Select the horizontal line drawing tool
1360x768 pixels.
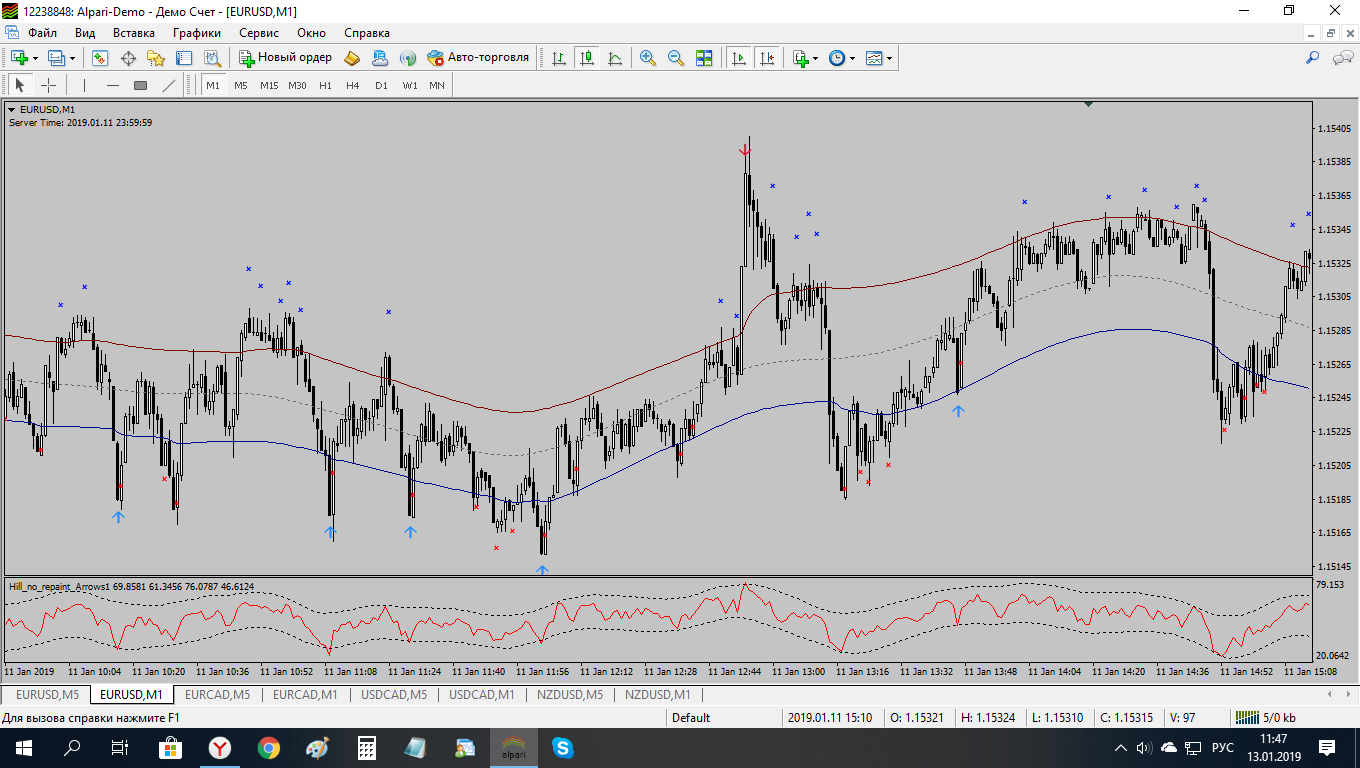[113, 86]
